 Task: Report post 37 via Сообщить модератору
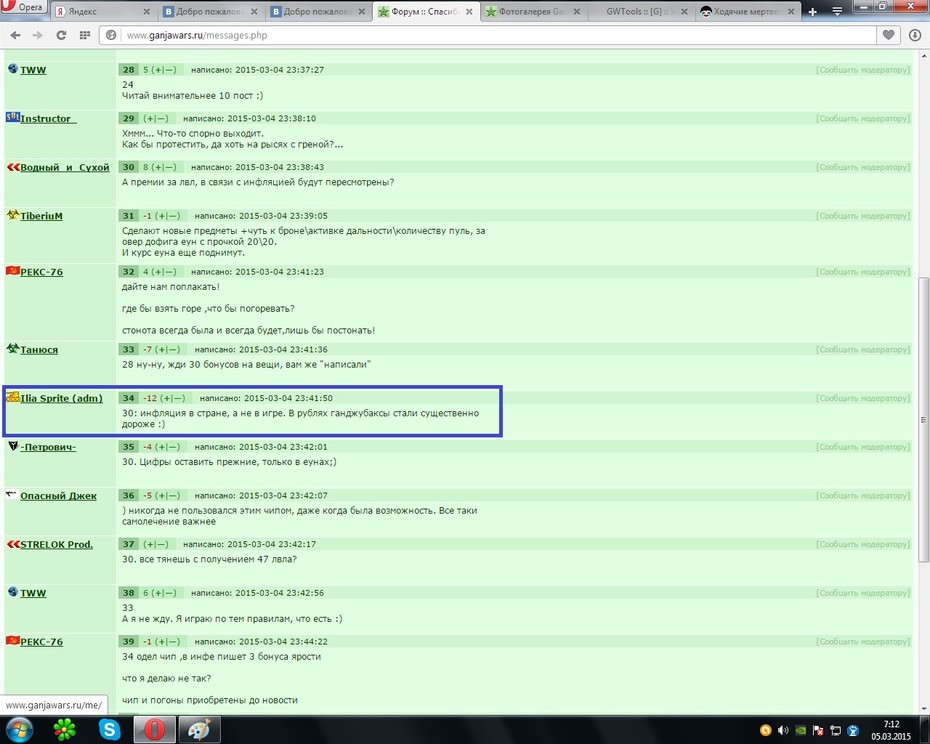point(863,544)
